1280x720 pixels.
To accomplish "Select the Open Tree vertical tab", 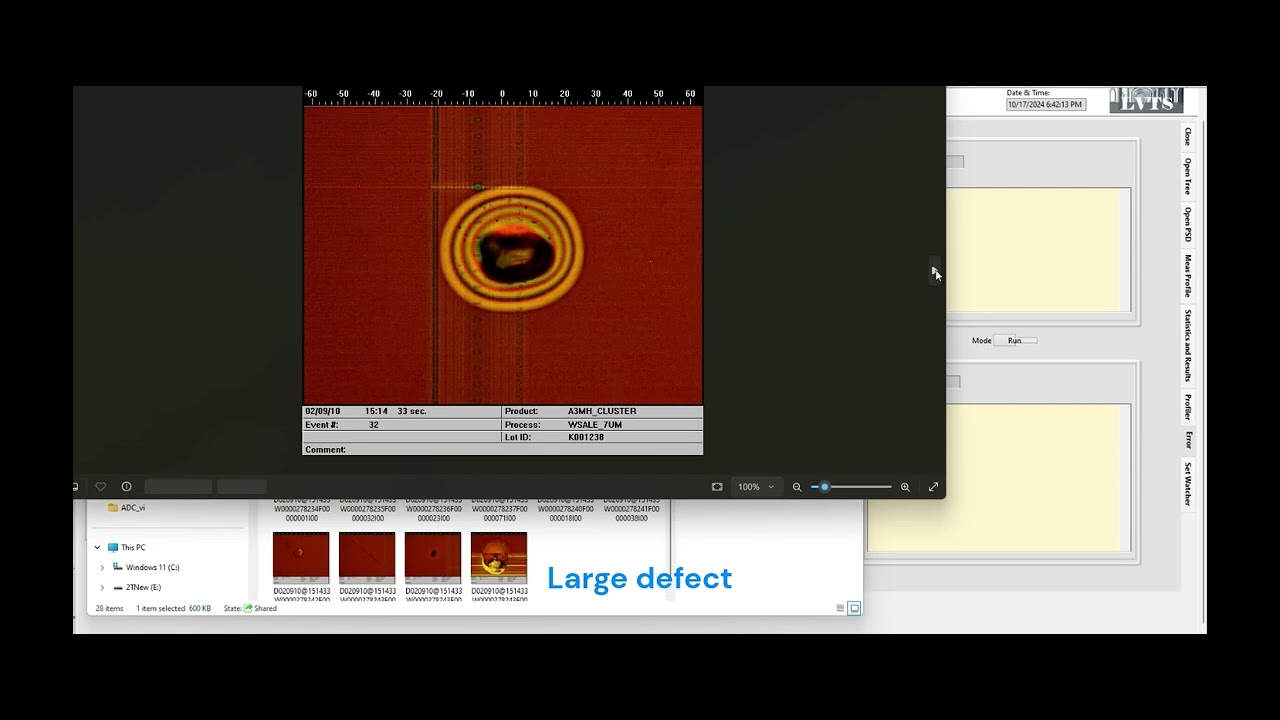I will point(1188,176).
